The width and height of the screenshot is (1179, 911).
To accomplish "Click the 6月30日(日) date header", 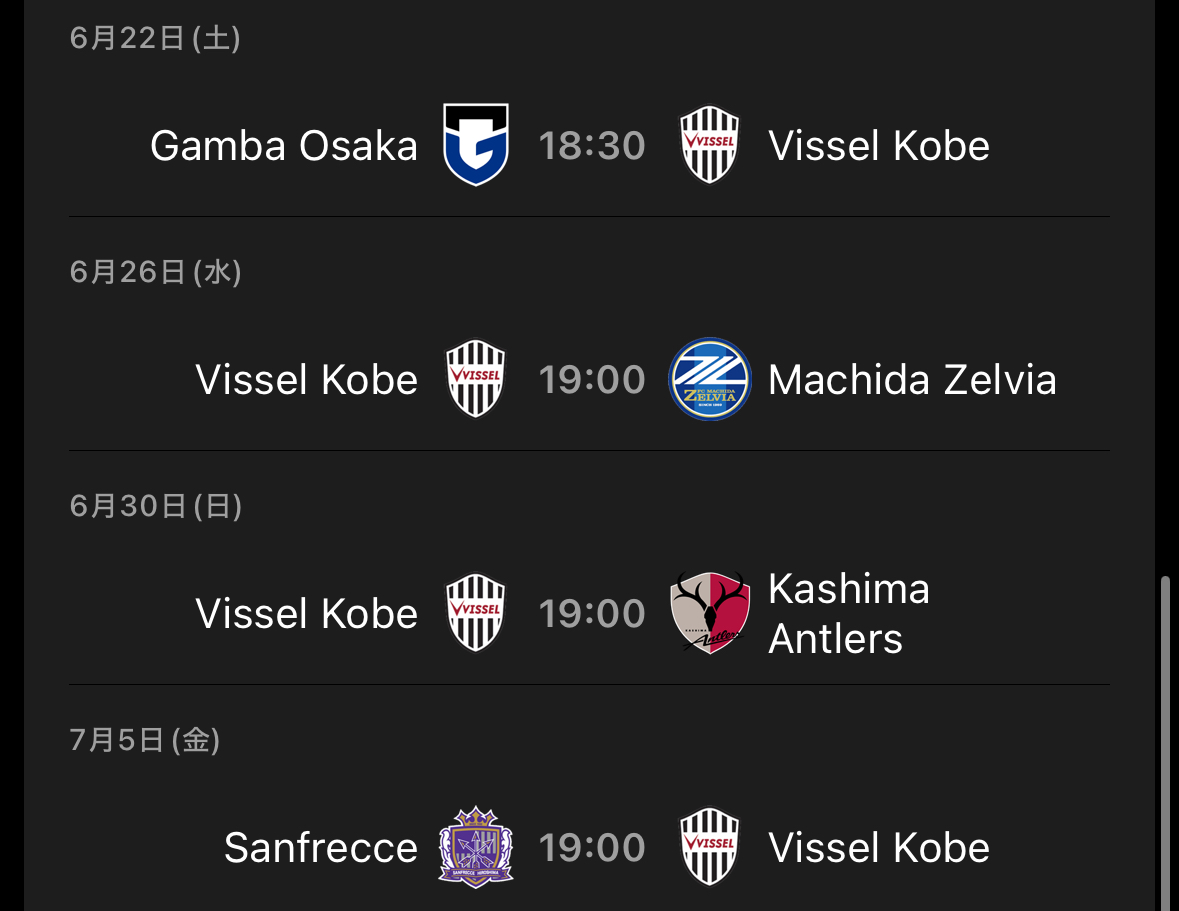I will 156,506.
